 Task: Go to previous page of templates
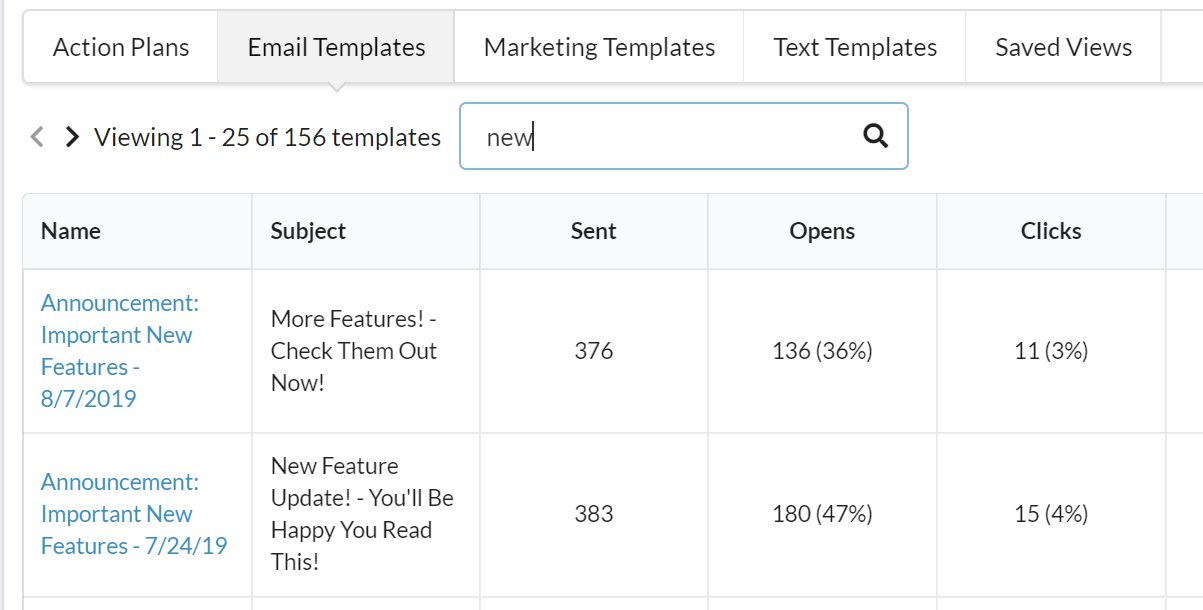coord(37,137)
